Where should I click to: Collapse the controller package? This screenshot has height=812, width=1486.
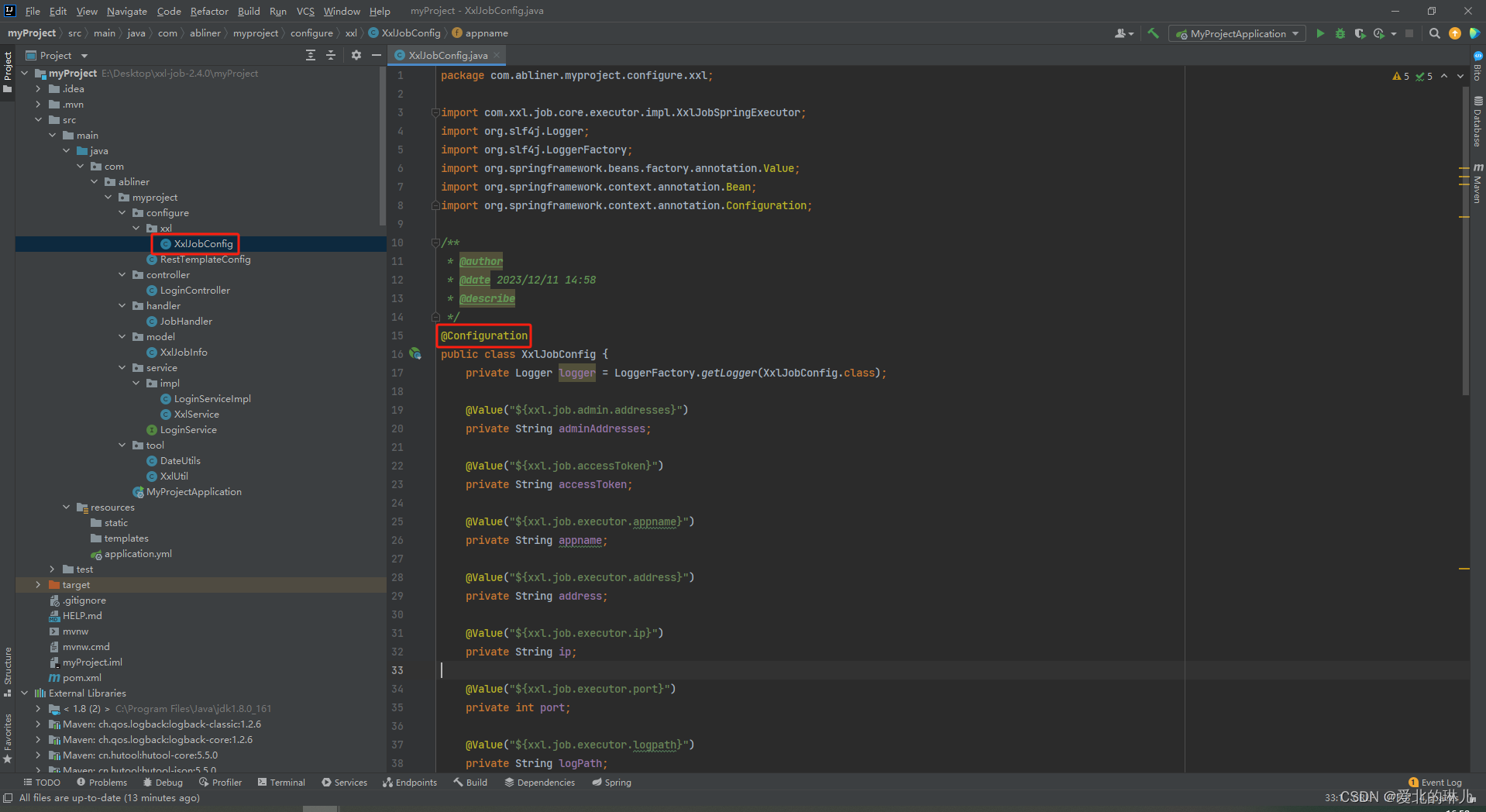(x=122, y=275)
